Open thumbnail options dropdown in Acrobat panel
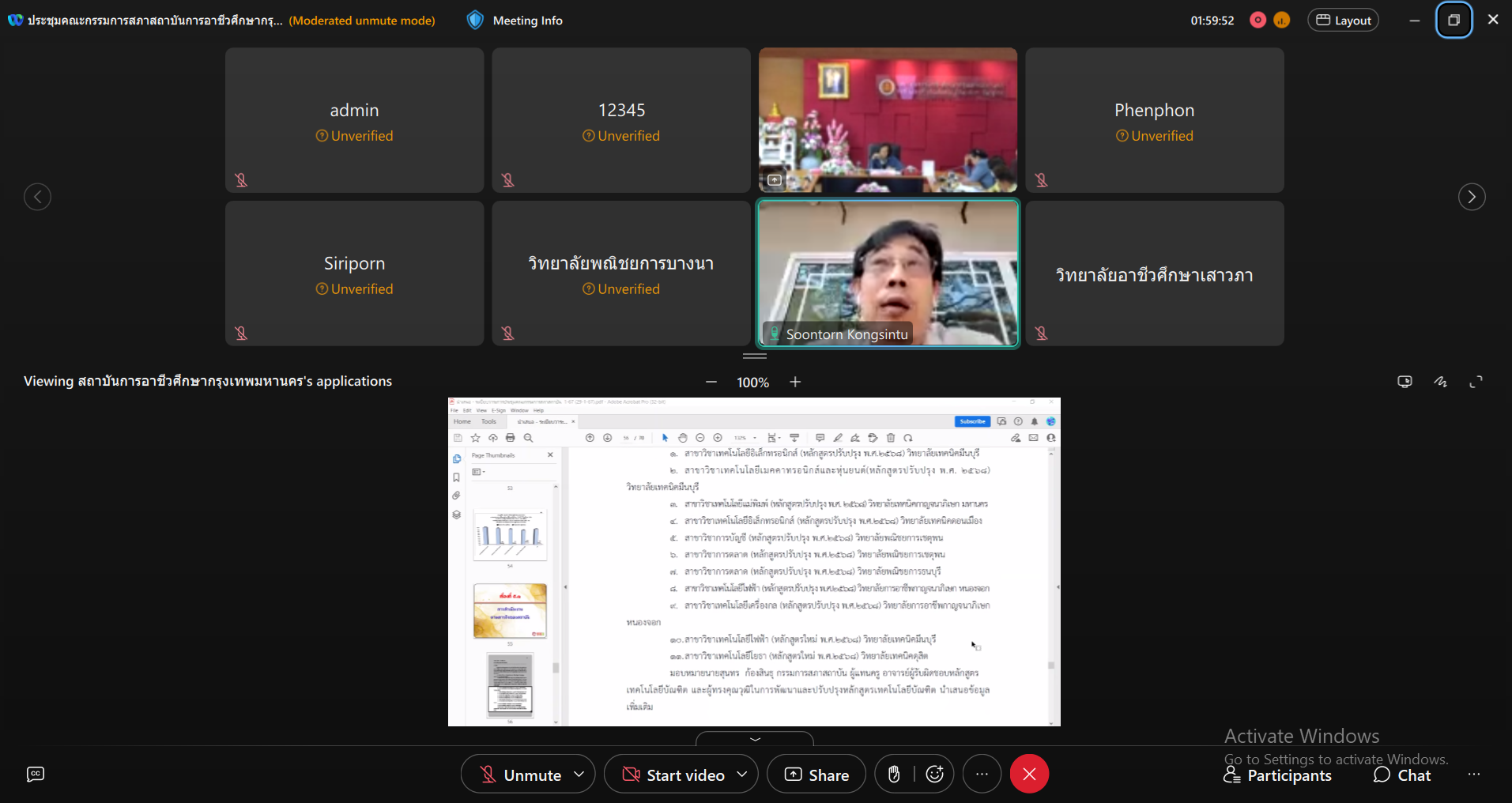Image resolution: width=1512 pixels, height=803 pixels. pyautogui.click(x=478, y=472)
